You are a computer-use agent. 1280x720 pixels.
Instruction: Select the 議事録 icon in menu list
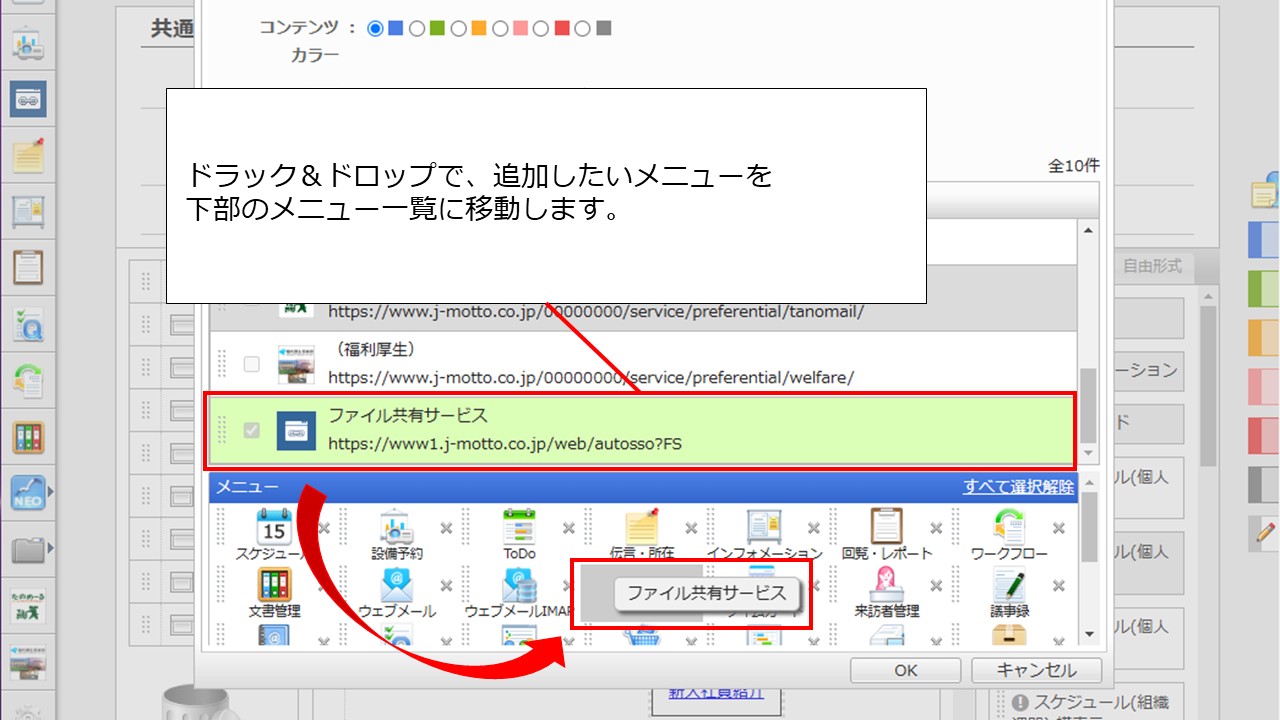coord(1009,584)
